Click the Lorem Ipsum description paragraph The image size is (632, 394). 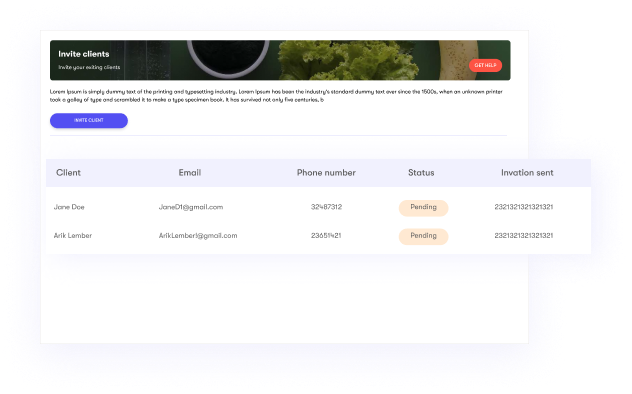tap(276, 95)
